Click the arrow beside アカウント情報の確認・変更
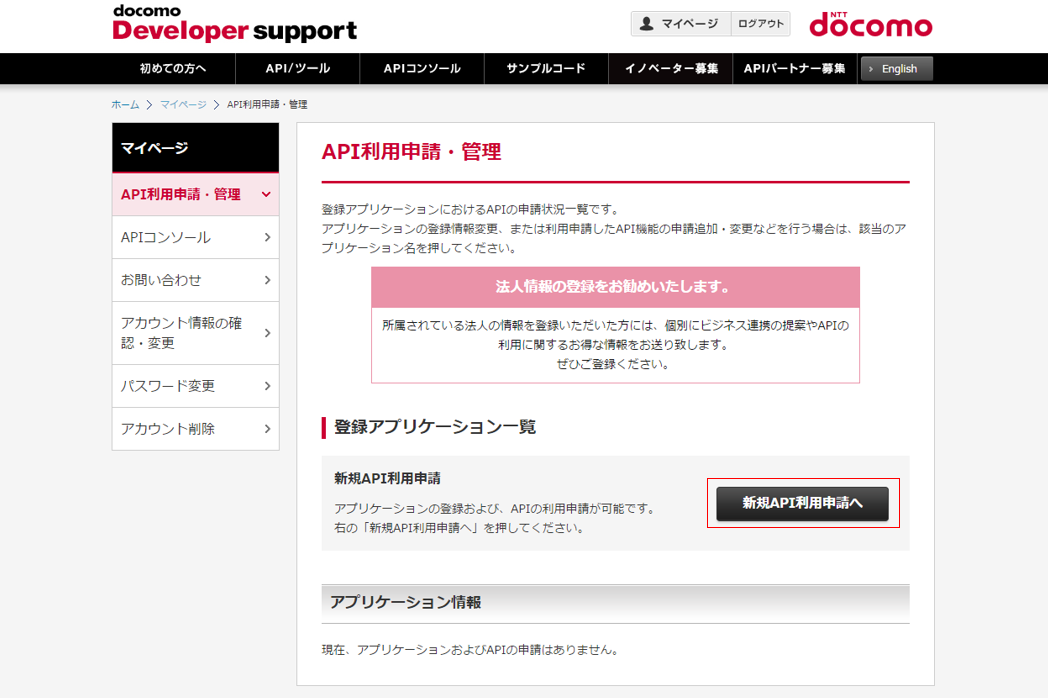Screen dimensions: 1048x698 coord(267,333)
